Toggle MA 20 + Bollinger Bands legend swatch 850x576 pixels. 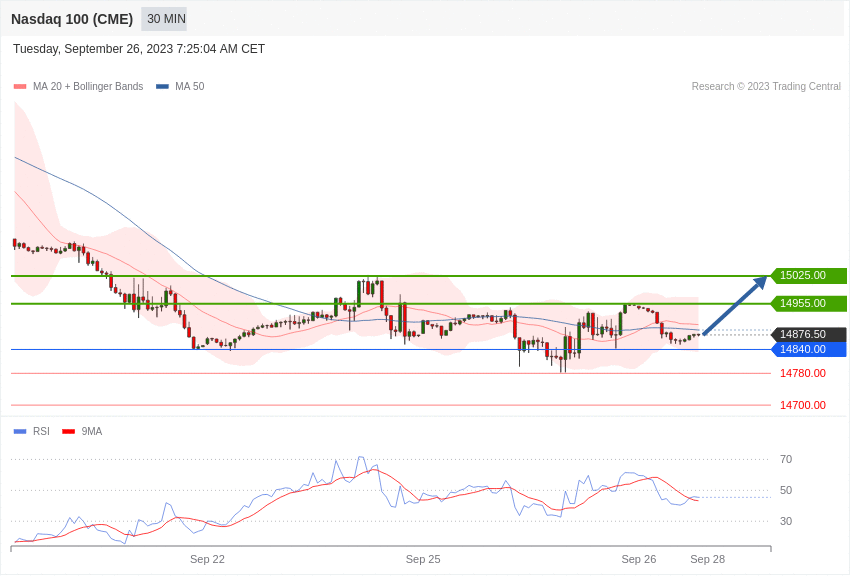tap(20, 87)
